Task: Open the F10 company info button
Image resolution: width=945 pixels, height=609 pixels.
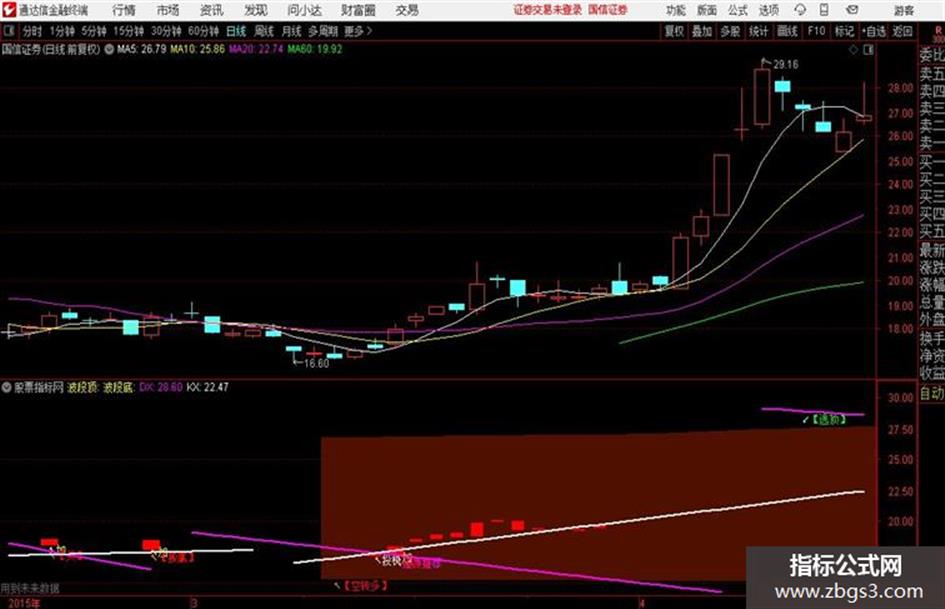Action: click(x=816, y=31)
